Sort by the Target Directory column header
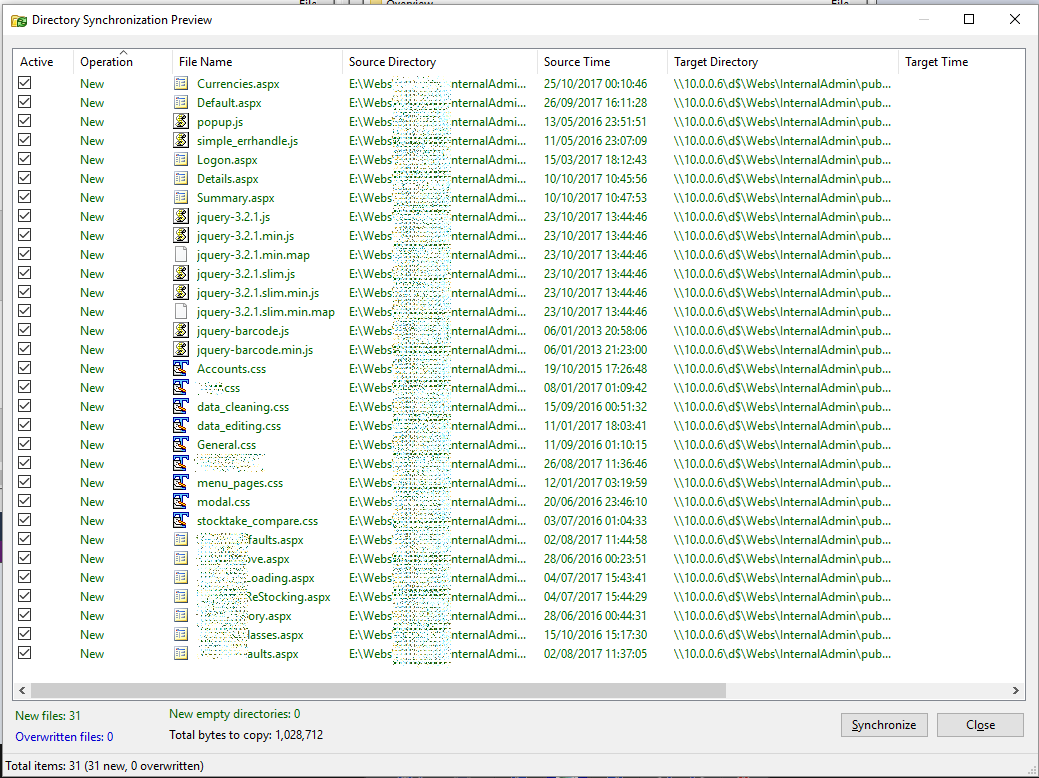The image size is (1039, 778). (783, 62)
